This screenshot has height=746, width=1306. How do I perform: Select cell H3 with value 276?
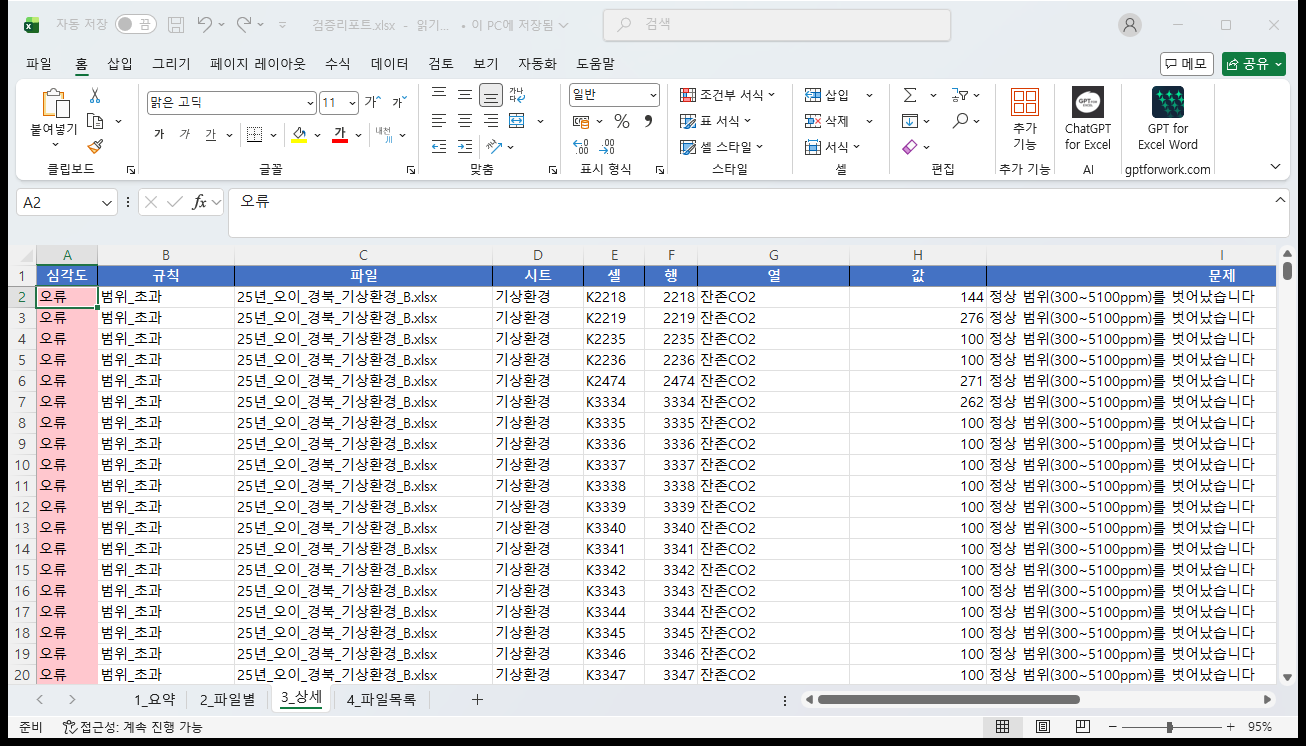(x=917, y=318)
